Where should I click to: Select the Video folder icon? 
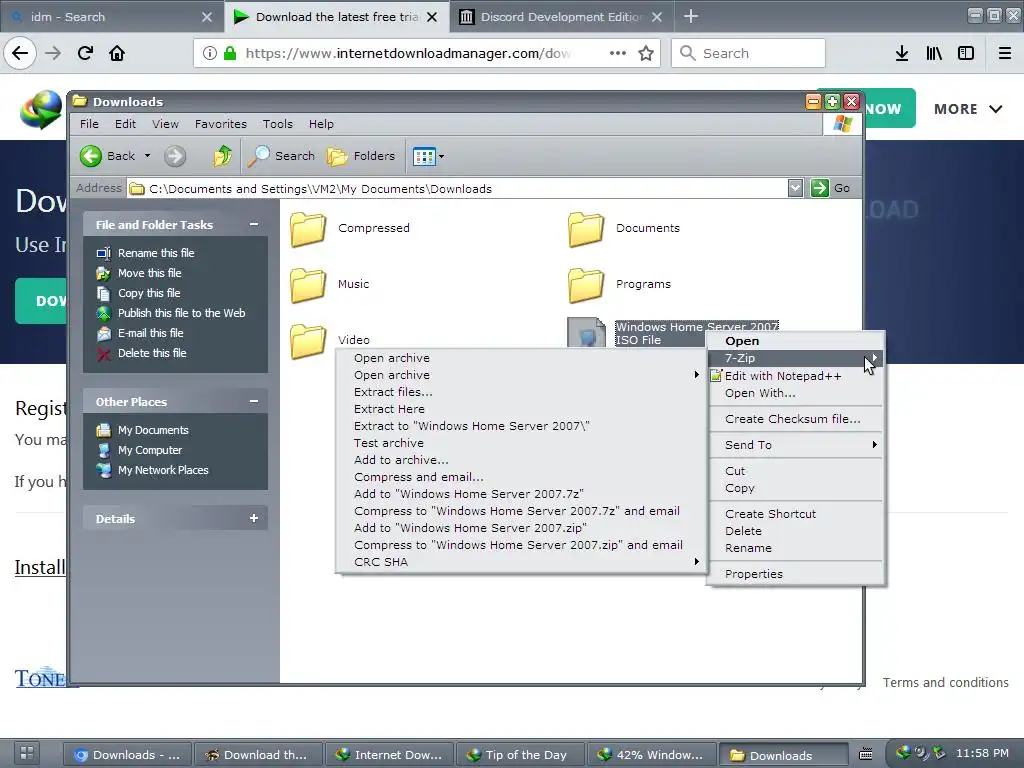point(308,341)
